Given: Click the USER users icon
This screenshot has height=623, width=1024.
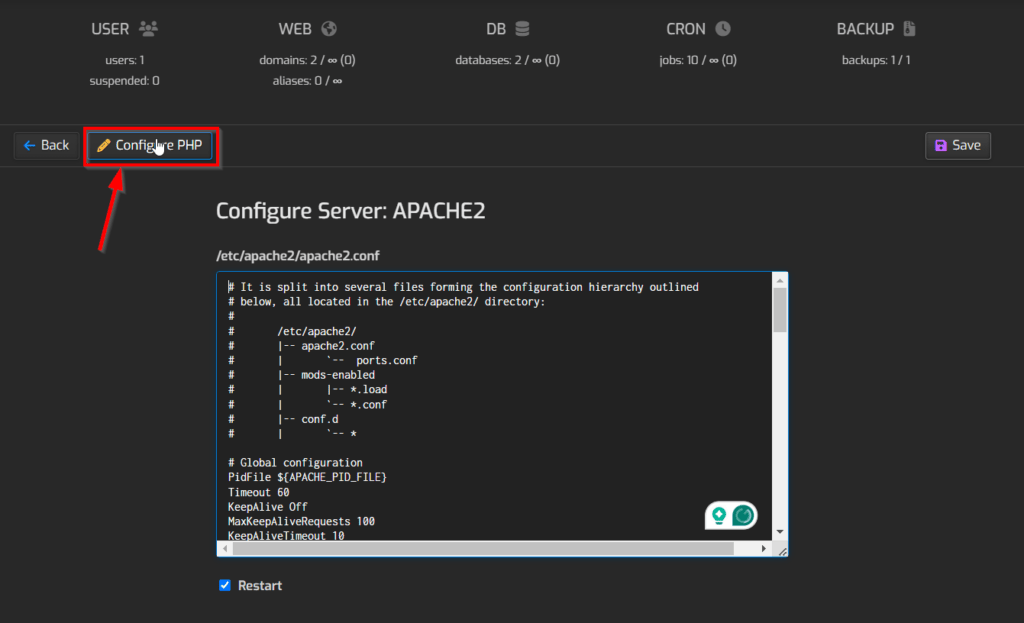Looking at the screenshot, I should point(150,28).
